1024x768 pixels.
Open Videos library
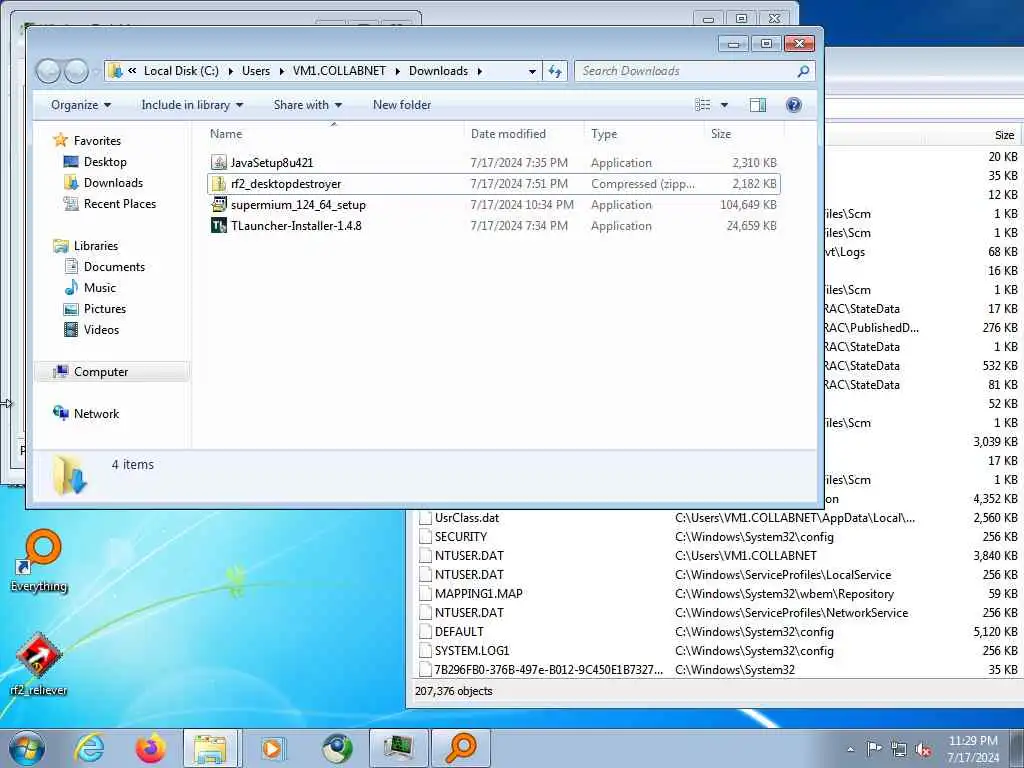tap(101, 330)
